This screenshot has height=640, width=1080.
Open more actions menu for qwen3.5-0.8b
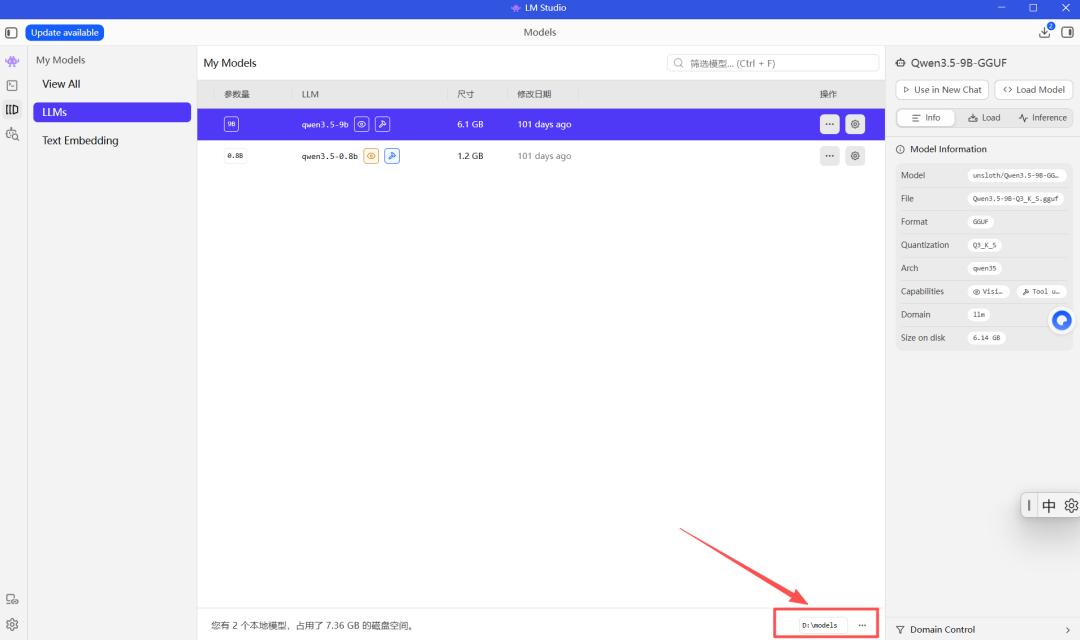pos(830,156)
